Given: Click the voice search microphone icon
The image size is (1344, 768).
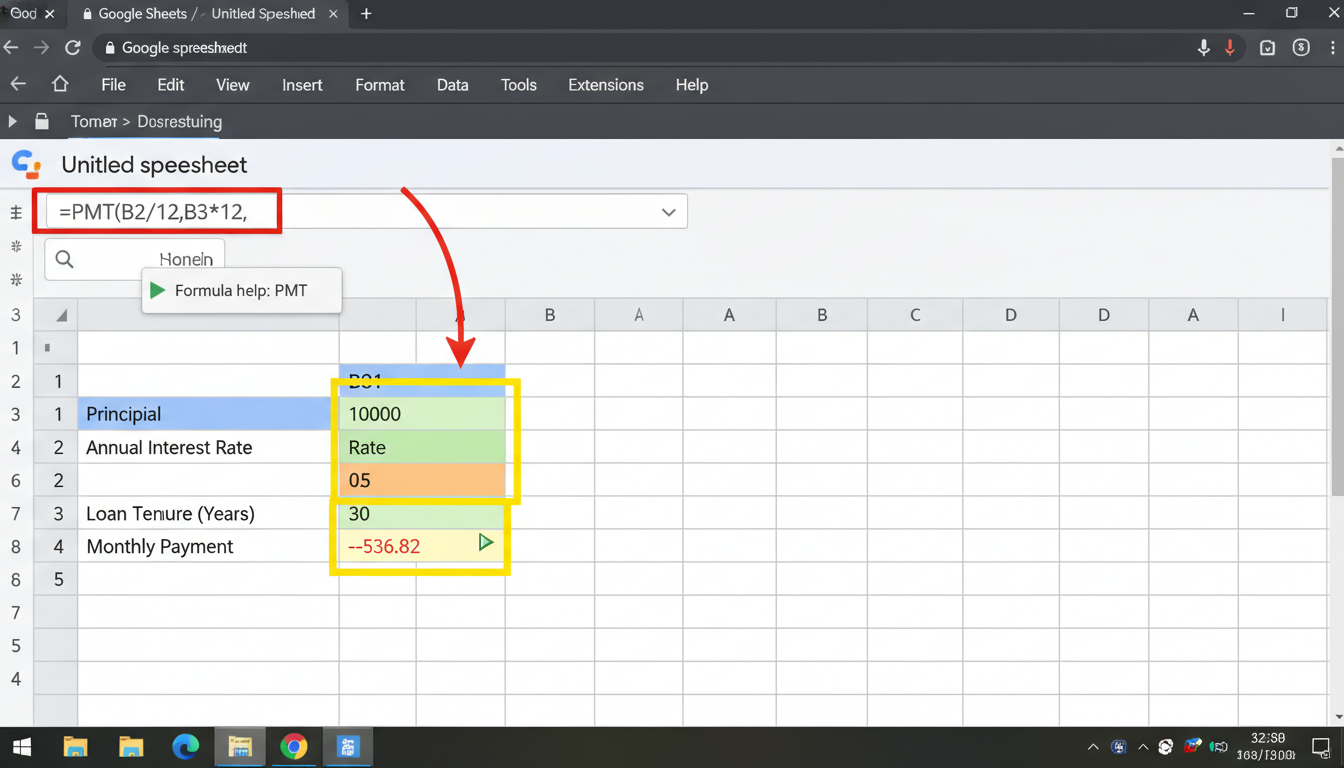Looking at the screenshot, I should click(1204, 47).
